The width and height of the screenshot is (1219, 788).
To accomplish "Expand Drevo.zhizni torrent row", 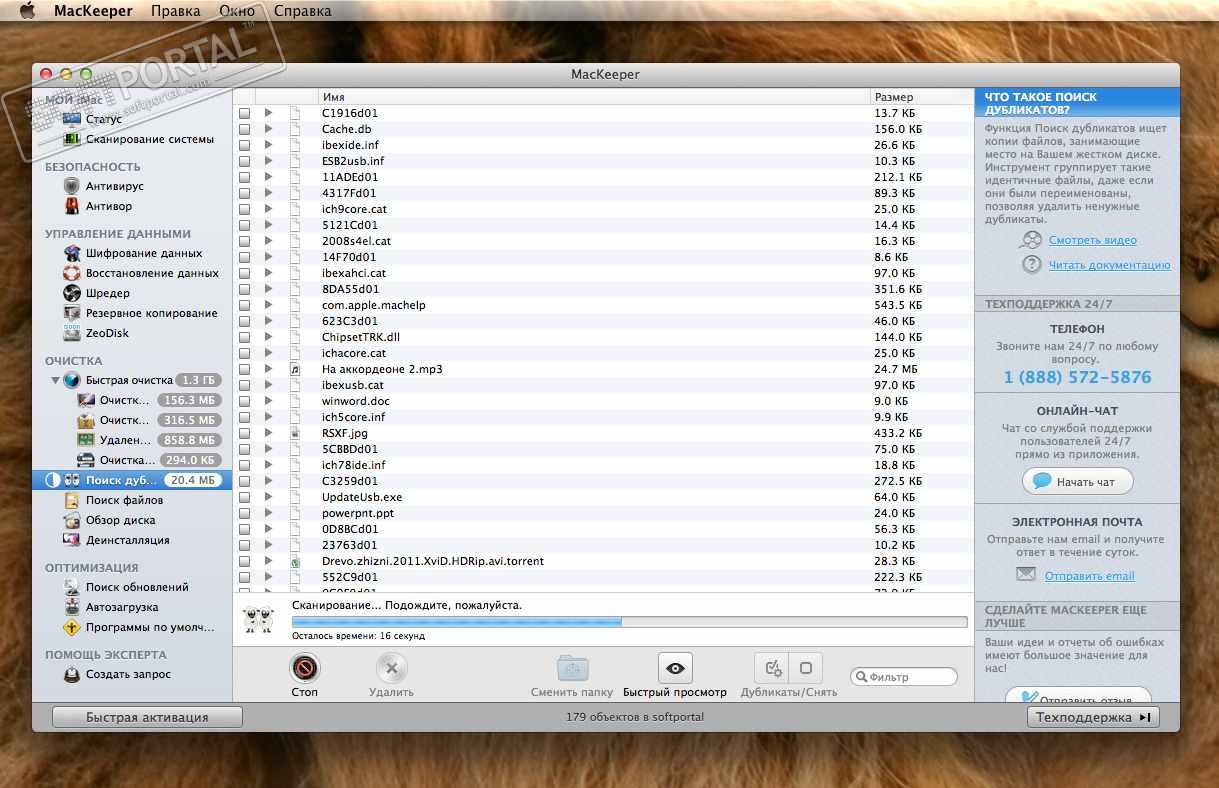I will 268,561.
